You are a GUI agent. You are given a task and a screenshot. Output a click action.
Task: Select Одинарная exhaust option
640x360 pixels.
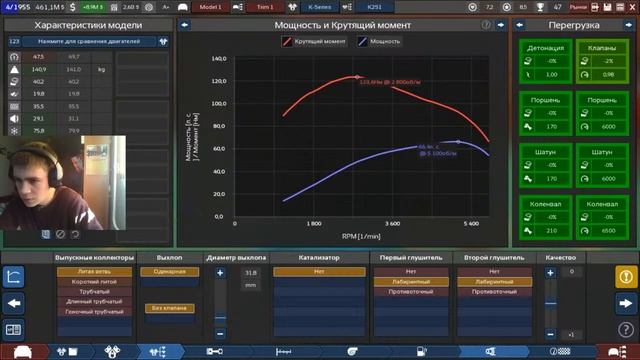pos(169,271)
